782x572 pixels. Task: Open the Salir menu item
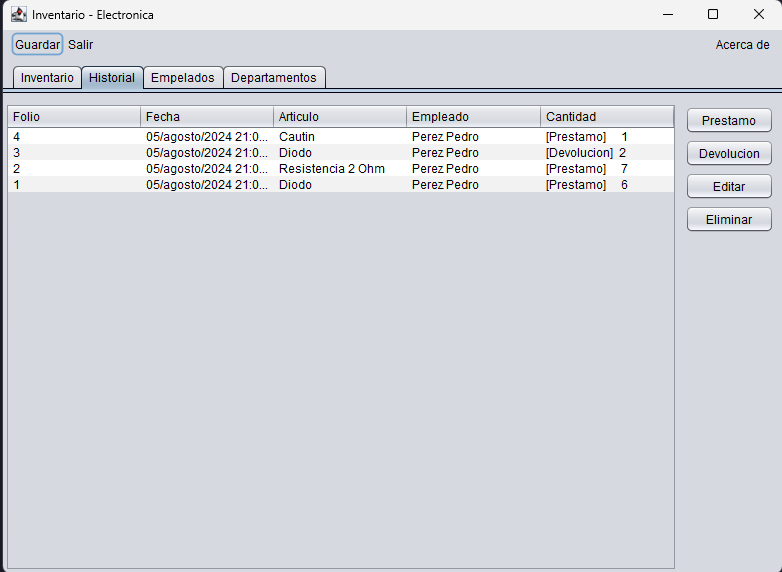[x=80, y=44]
